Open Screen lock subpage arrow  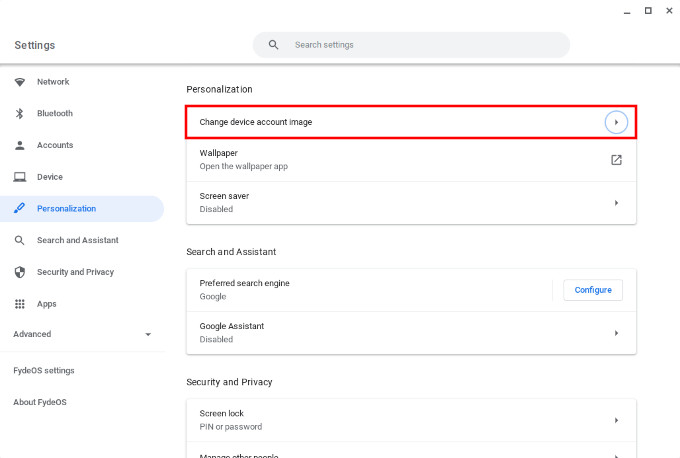[616, 420]
